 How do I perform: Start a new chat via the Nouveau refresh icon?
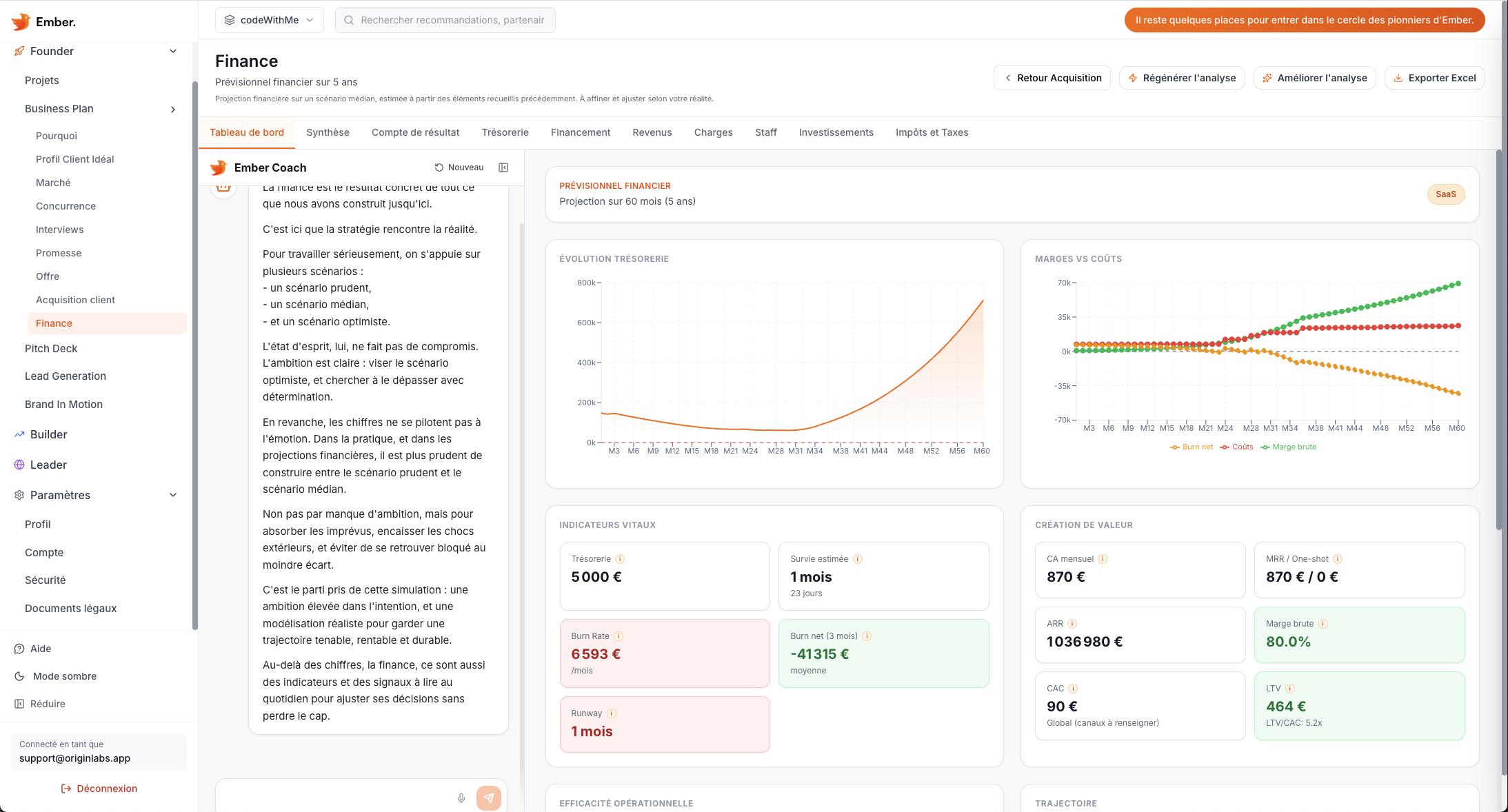point(439,167)
